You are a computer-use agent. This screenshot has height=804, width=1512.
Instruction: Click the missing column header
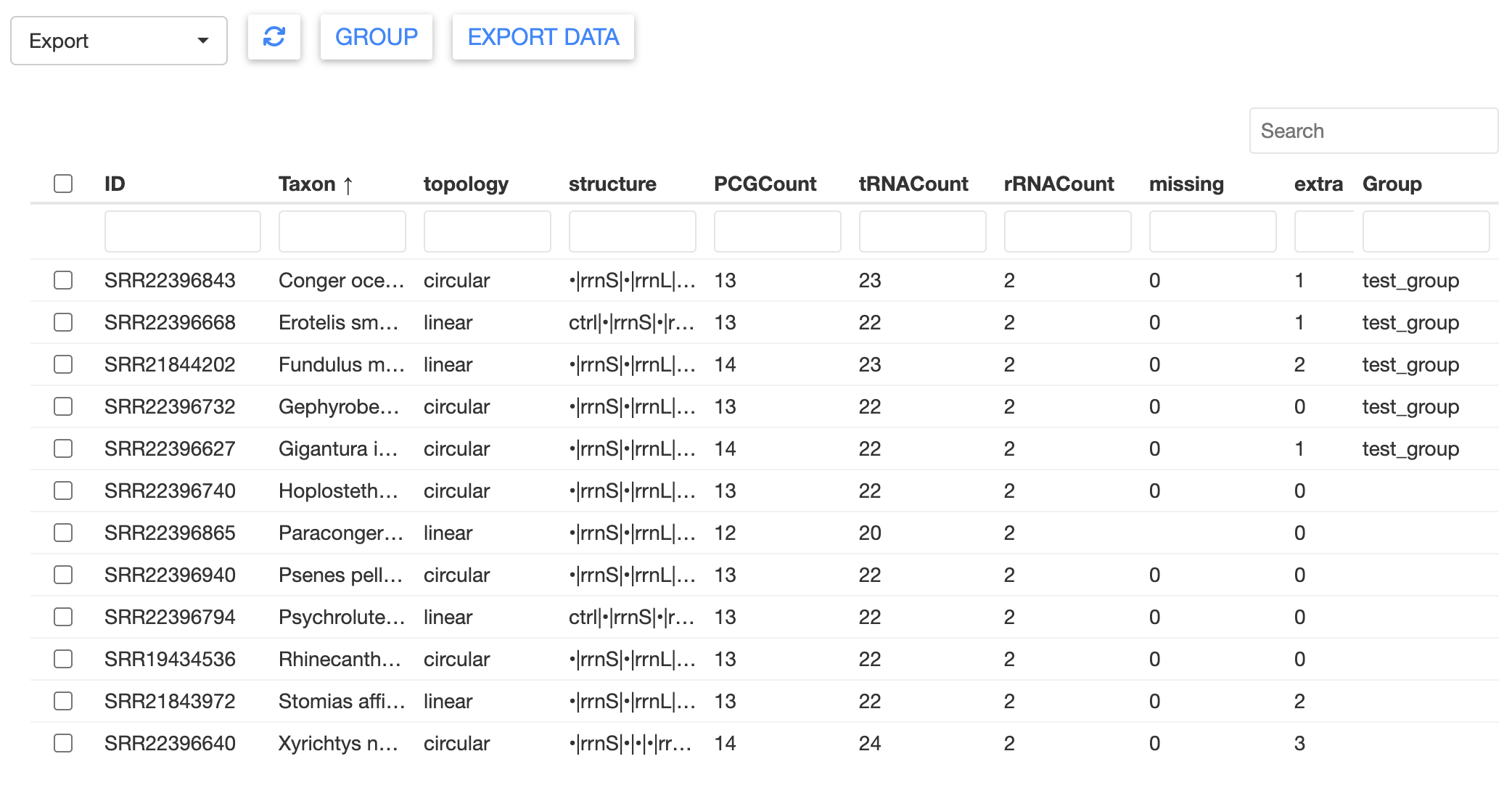[1186, 184]
